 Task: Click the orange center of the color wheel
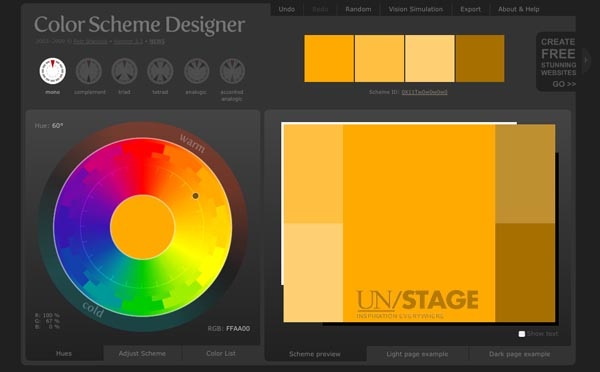142,227
